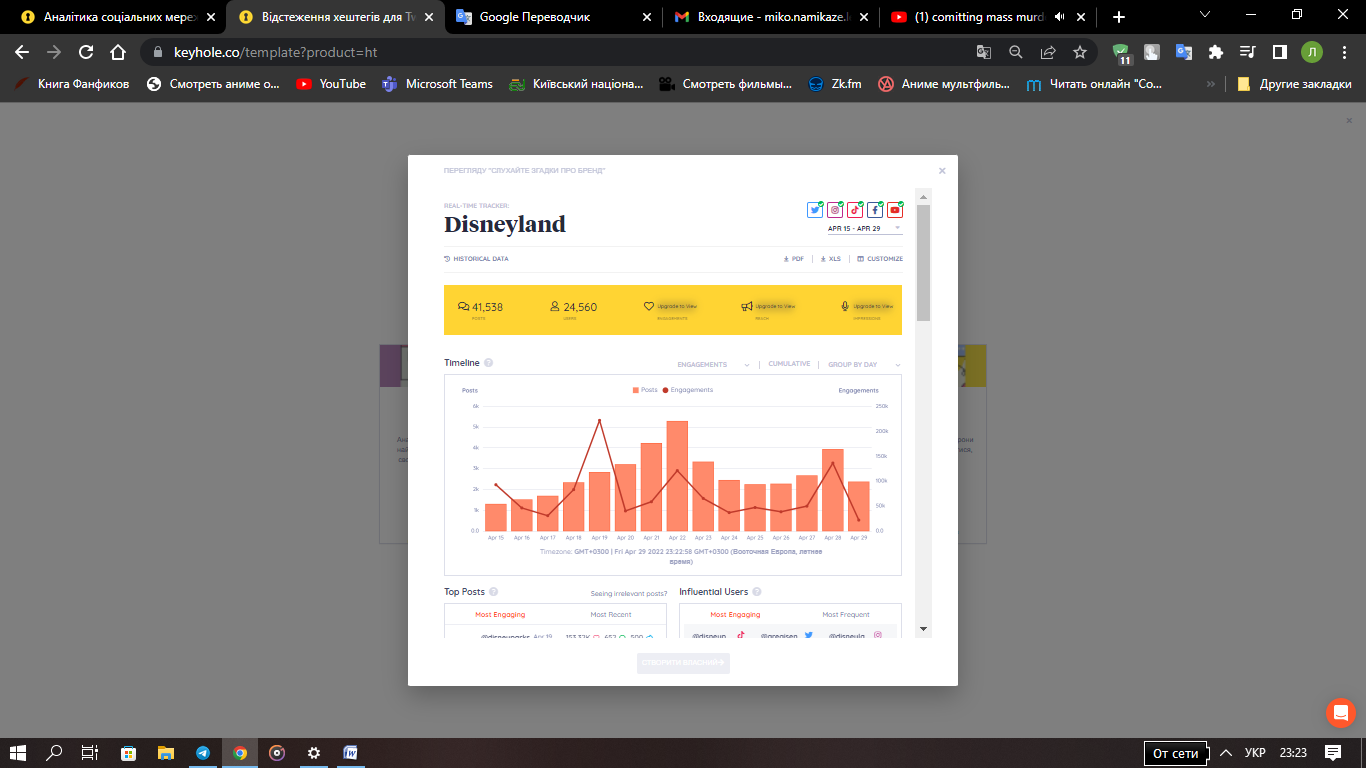Click the modal scrollbar up arrow
Image resolution: width=1366 pixels, height=768 pixels.
point(924,196)
